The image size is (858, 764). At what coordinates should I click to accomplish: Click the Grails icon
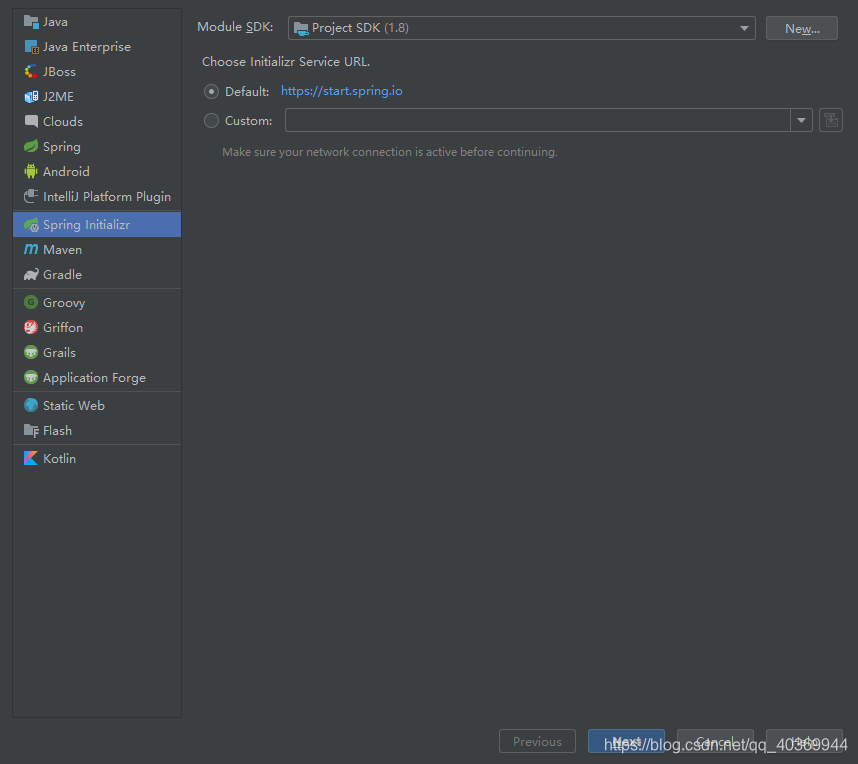tap(31, 352)
